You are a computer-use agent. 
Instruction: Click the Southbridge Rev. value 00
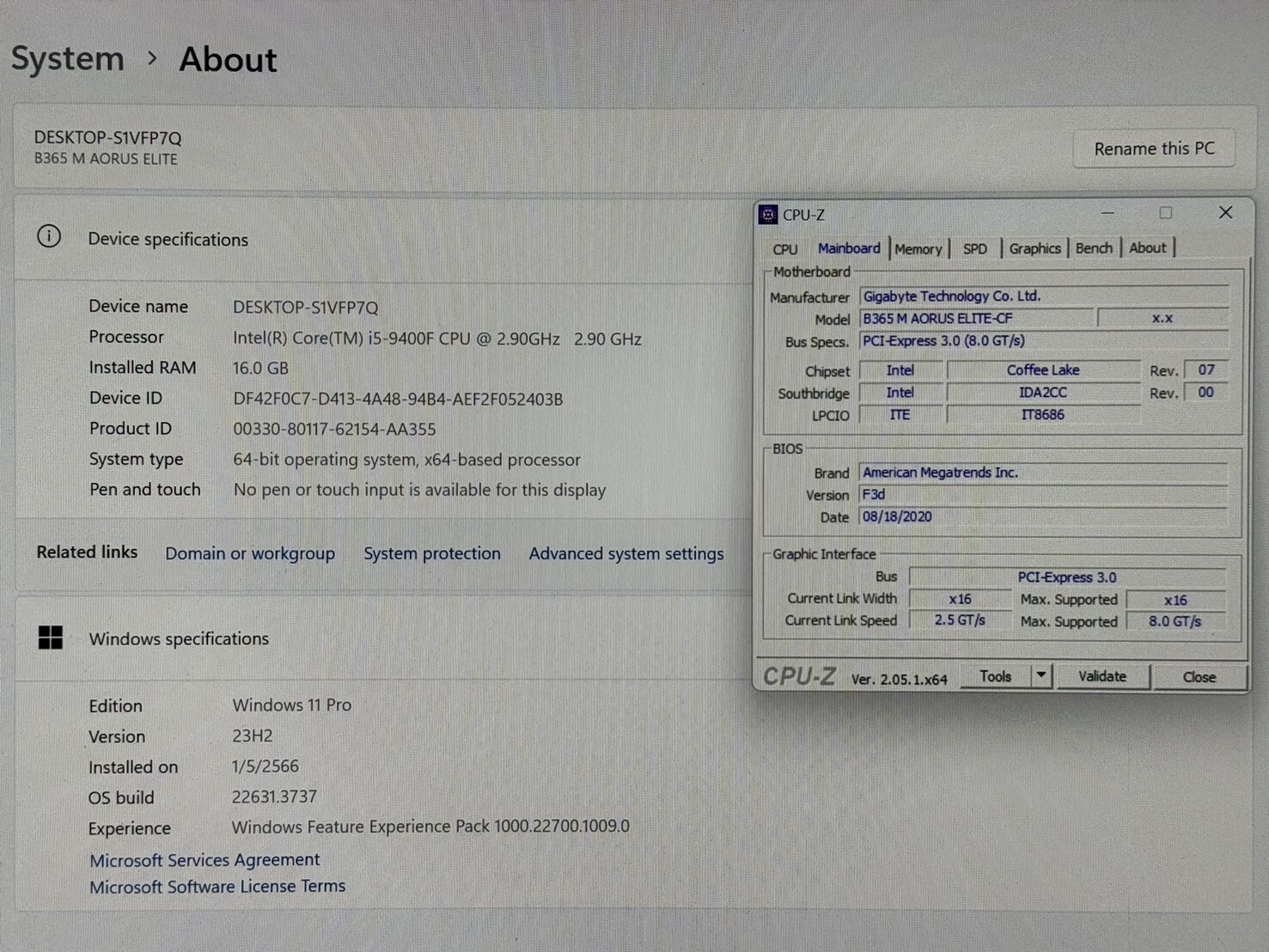[1206, 393]
